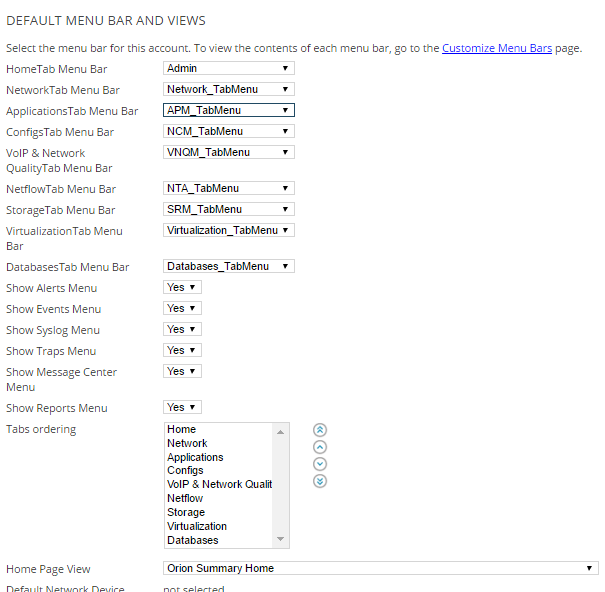The height and width of the screenshot is (592, 605).
Task: Open the Customize Menu Bars link
Action: [497, 48]
